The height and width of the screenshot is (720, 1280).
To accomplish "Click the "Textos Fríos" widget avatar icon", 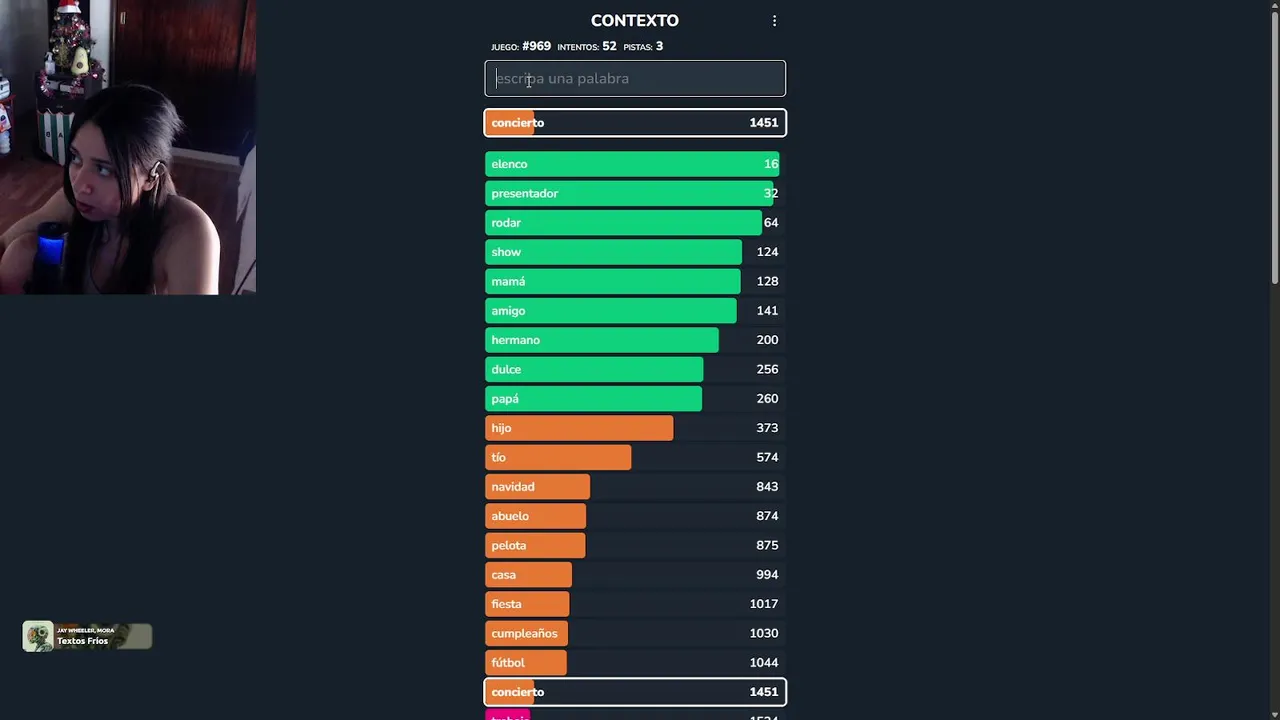I will 38,637.
